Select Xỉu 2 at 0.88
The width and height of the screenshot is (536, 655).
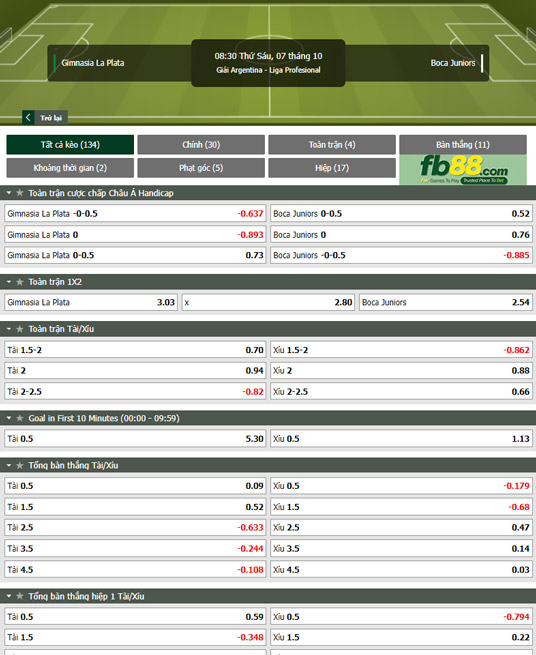401,371
